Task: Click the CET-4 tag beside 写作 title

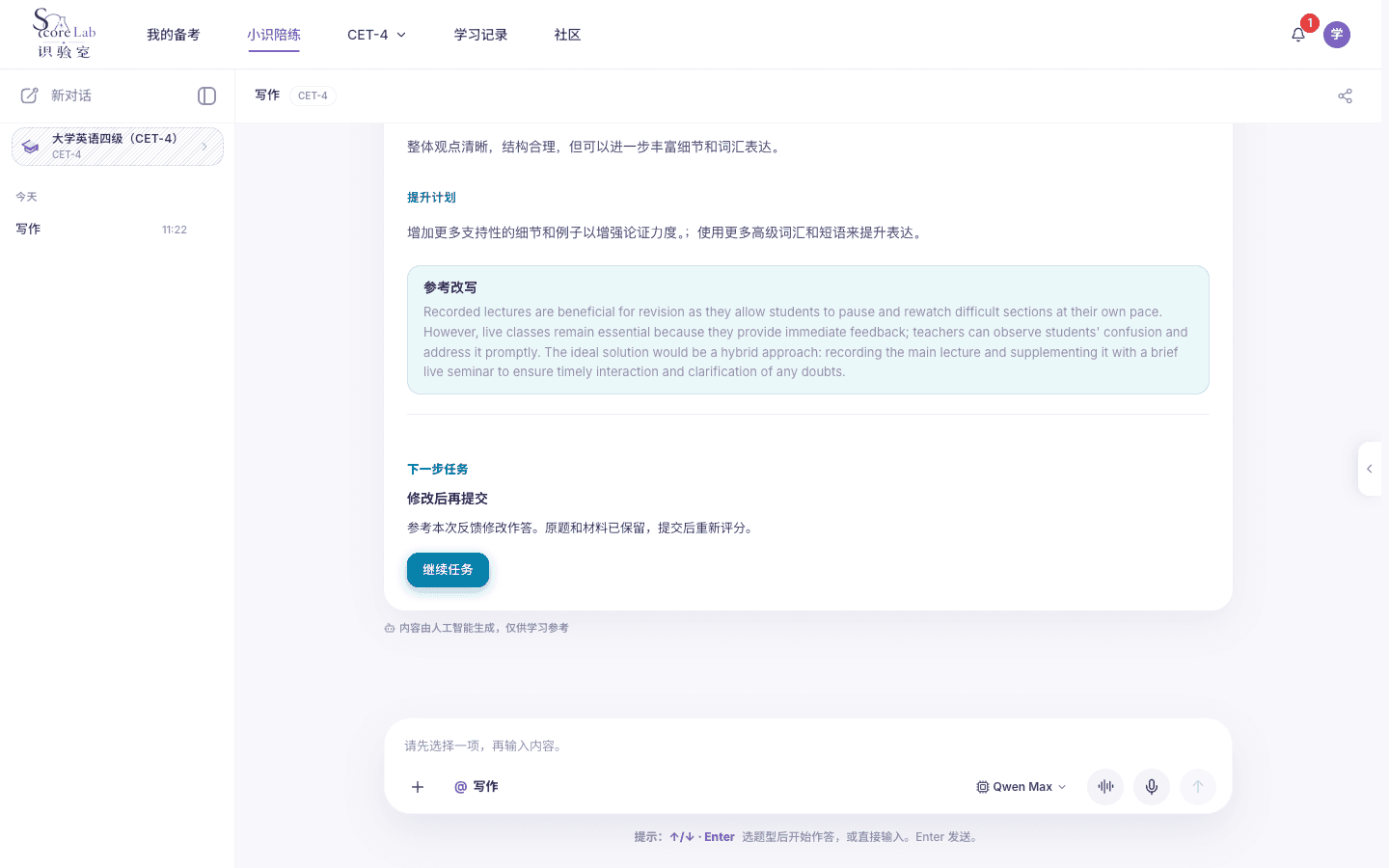Action: [313, 95]
